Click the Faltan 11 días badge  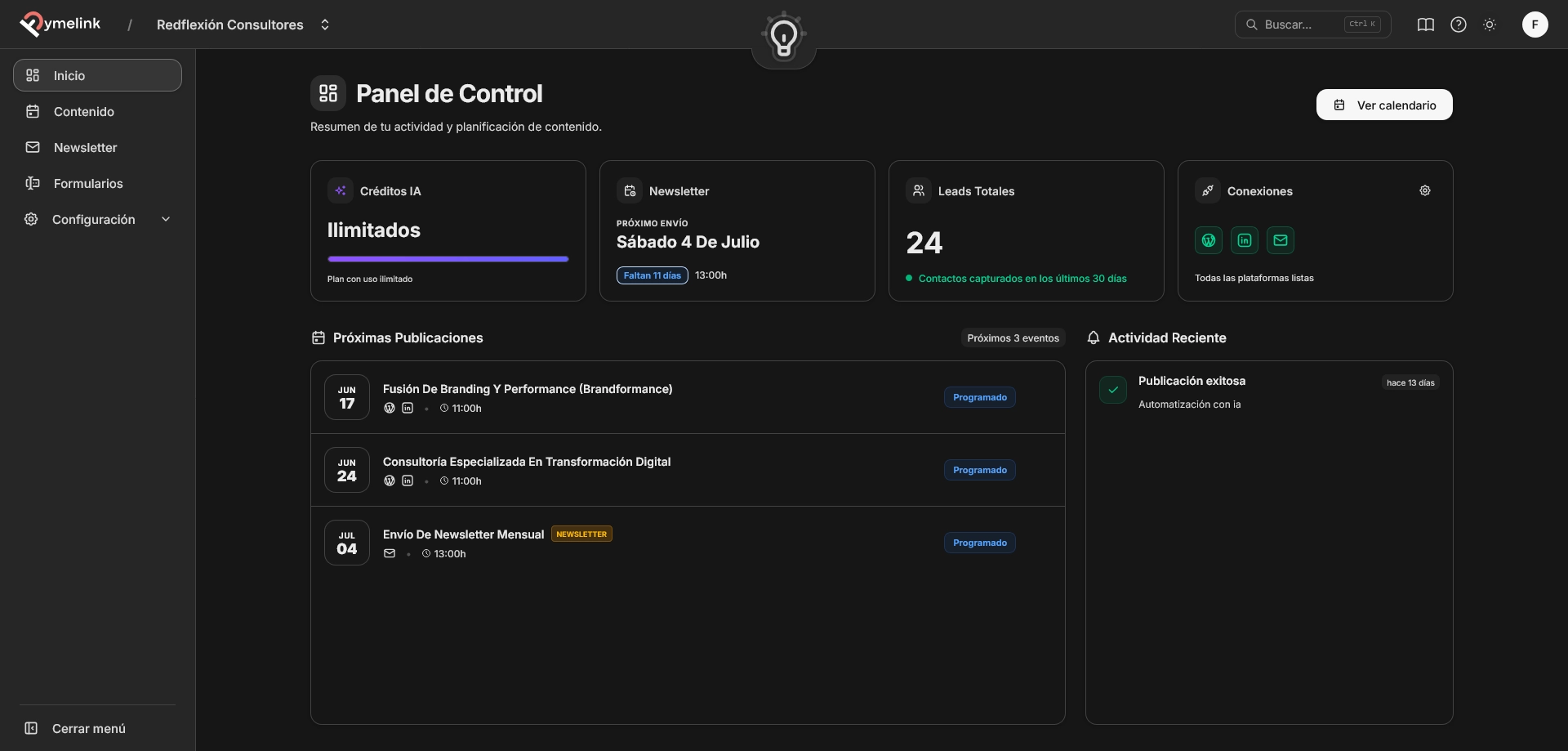point(653,275)
